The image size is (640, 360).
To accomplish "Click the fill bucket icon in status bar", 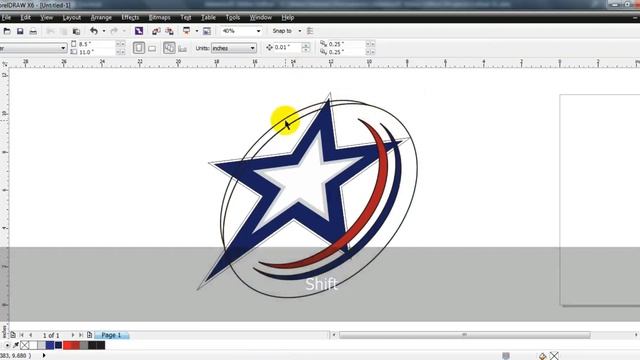I will pos(542,356).
